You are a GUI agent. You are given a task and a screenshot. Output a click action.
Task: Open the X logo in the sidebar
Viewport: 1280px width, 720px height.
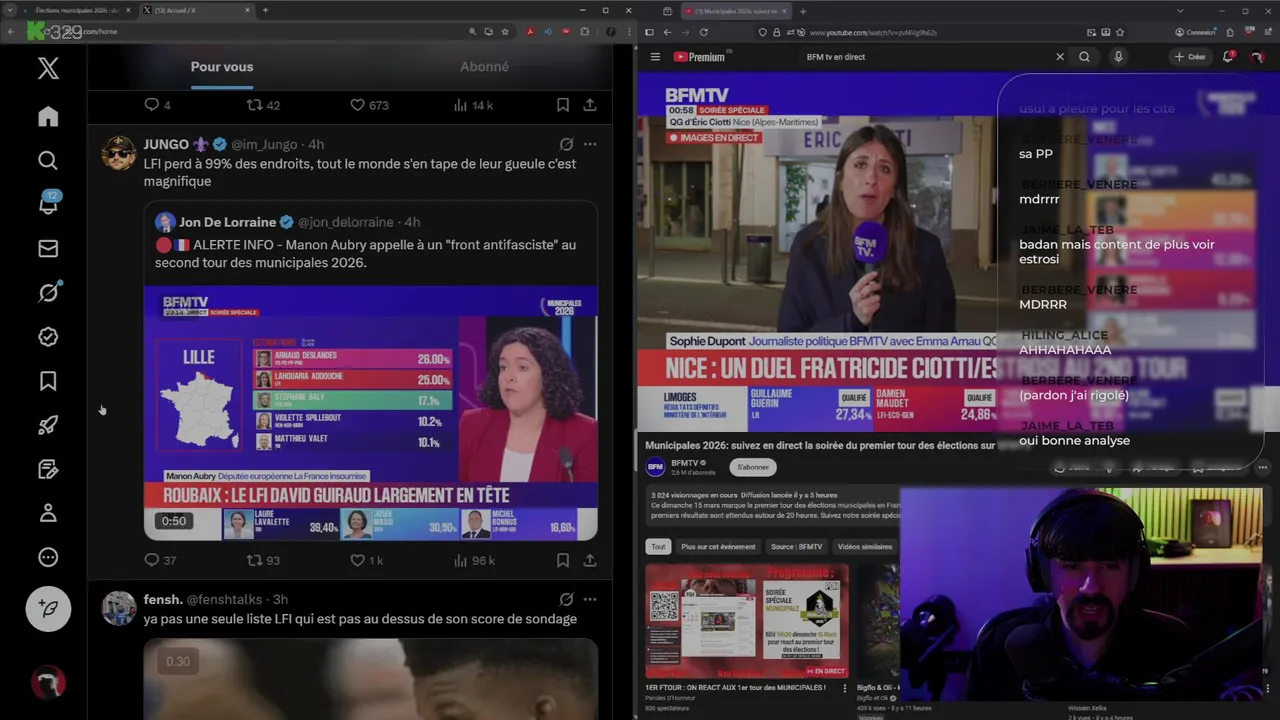48,68
